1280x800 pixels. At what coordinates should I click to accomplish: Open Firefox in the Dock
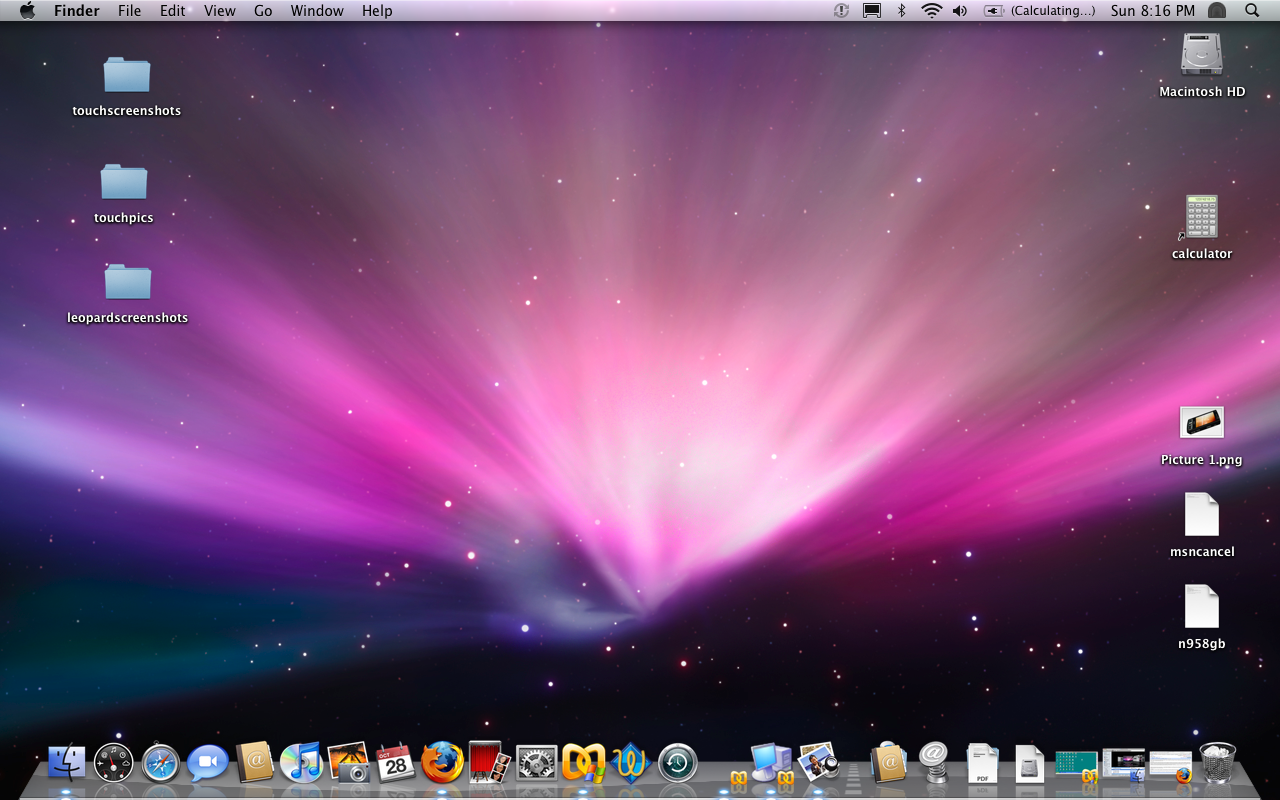[442, 763]
